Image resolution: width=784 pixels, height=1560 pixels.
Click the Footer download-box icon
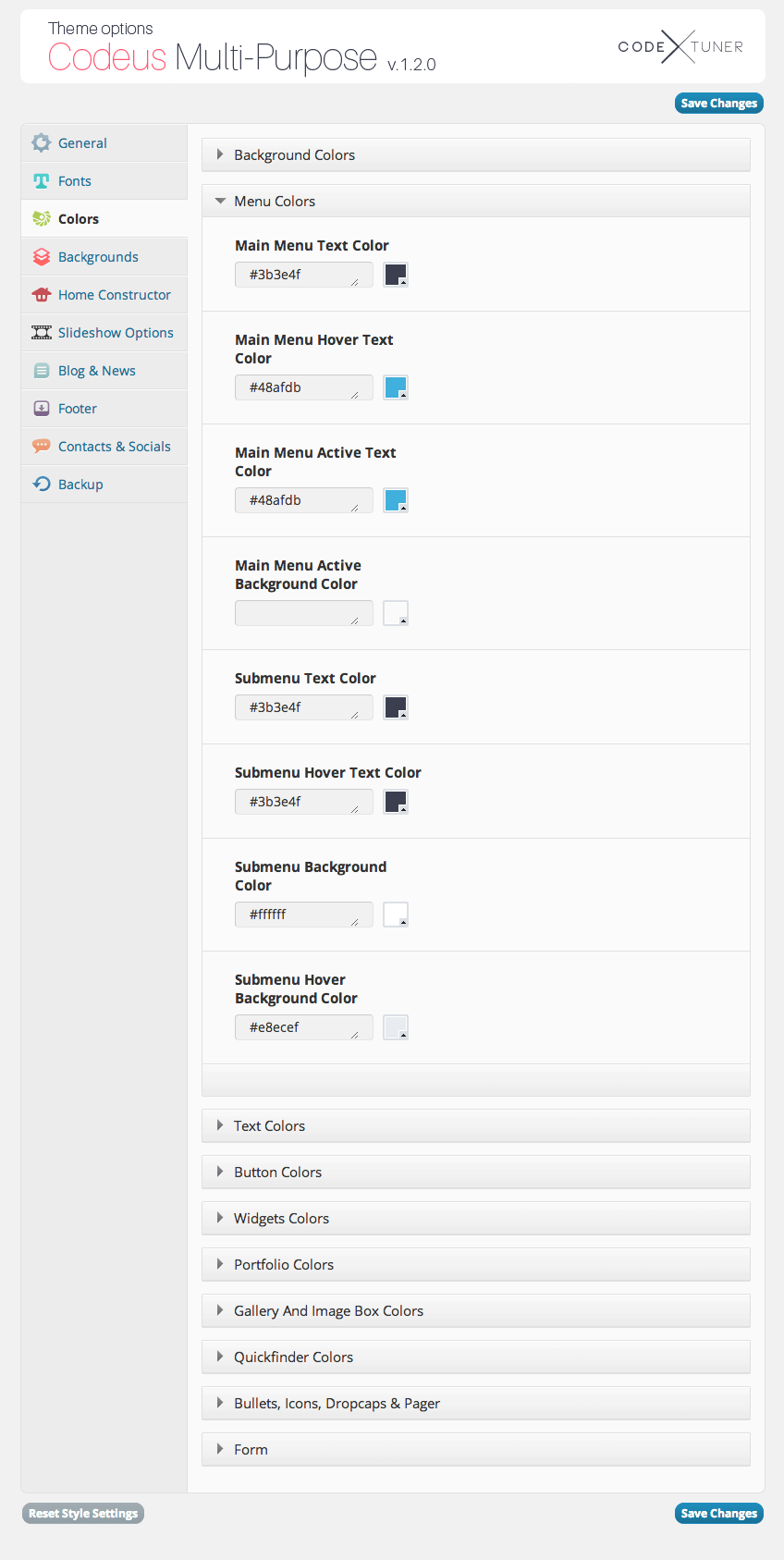41,408
